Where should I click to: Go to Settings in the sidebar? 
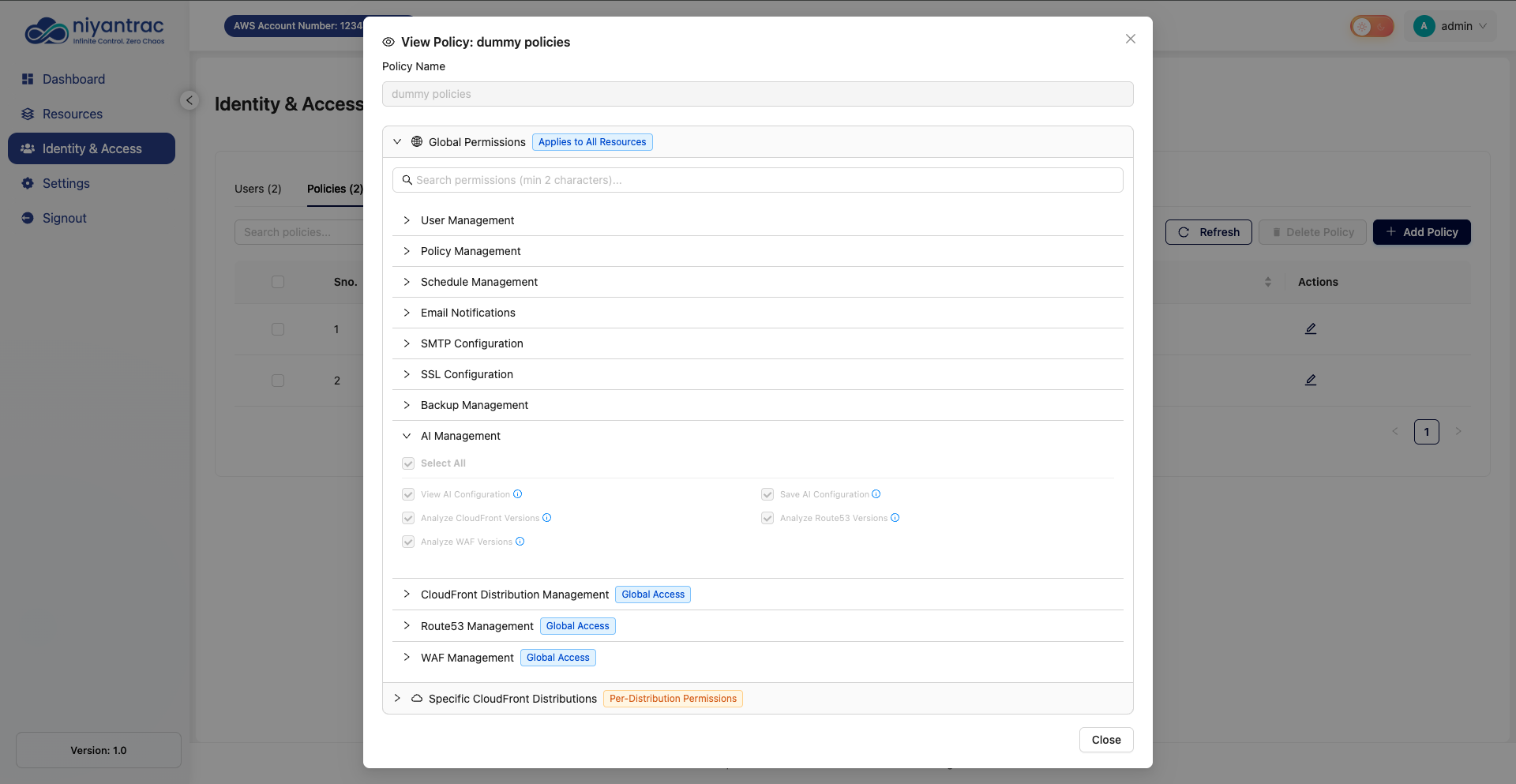[66, 183]
